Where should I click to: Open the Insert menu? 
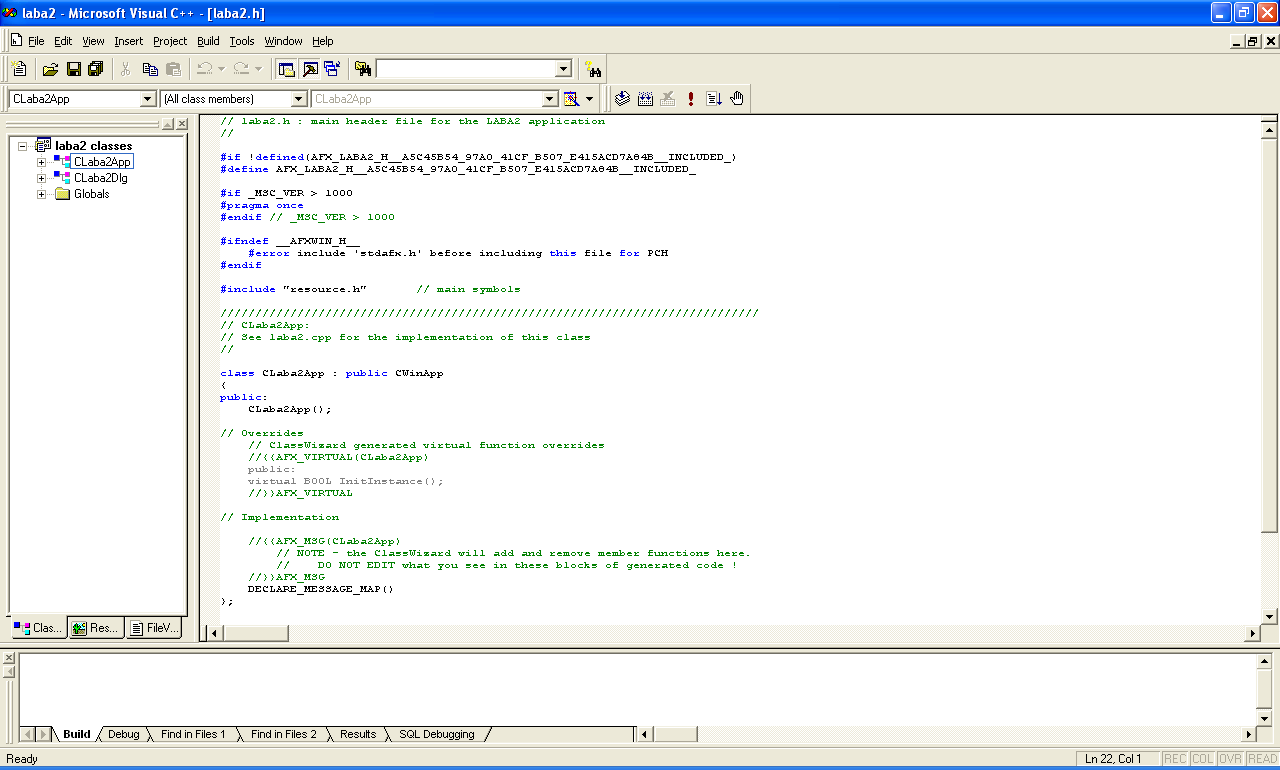129,41
